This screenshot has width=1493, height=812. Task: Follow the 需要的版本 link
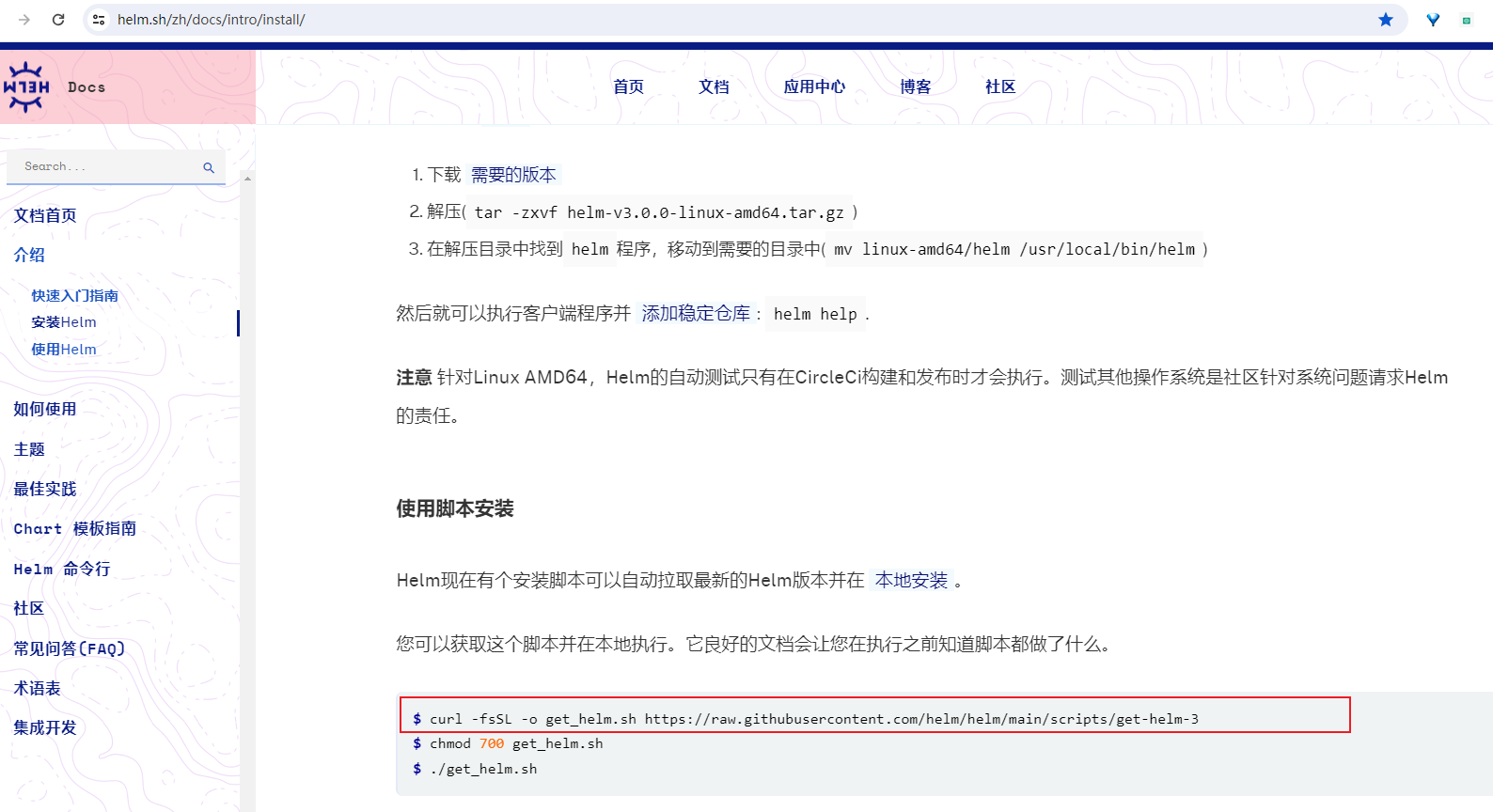point(513,175)
